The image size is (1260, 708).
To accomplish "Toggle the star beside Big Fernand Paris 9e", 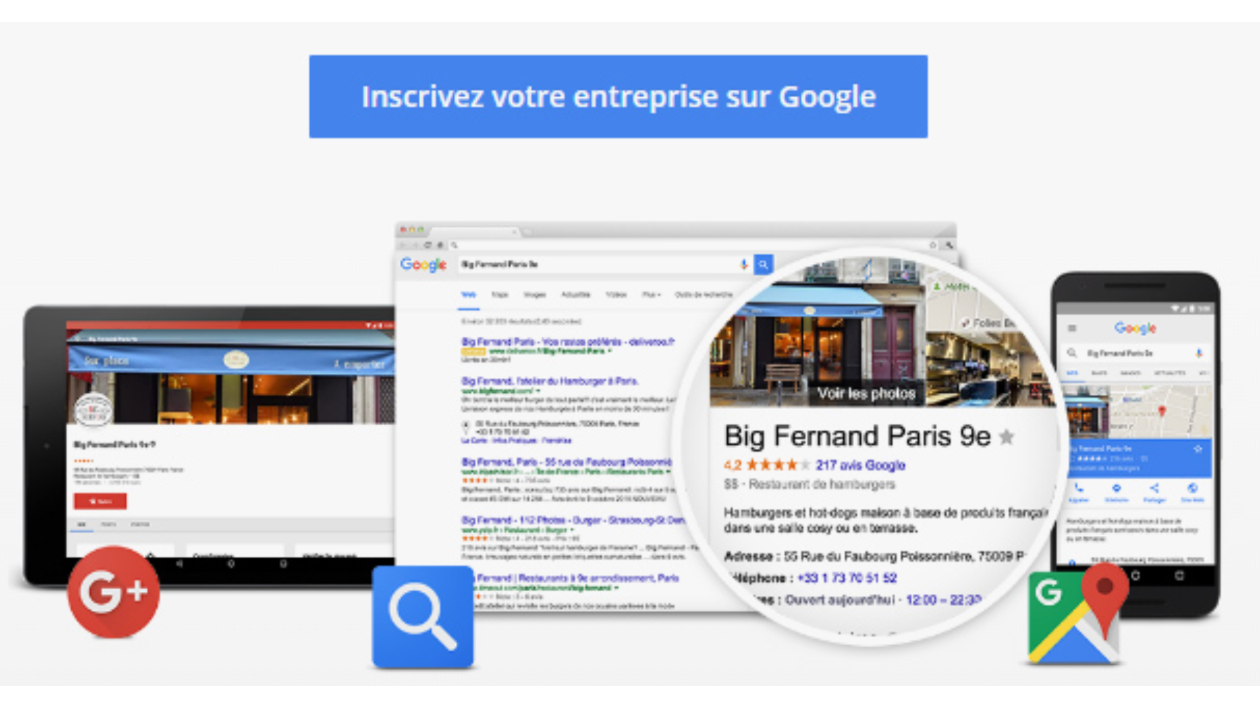I will coord(1006,437).
